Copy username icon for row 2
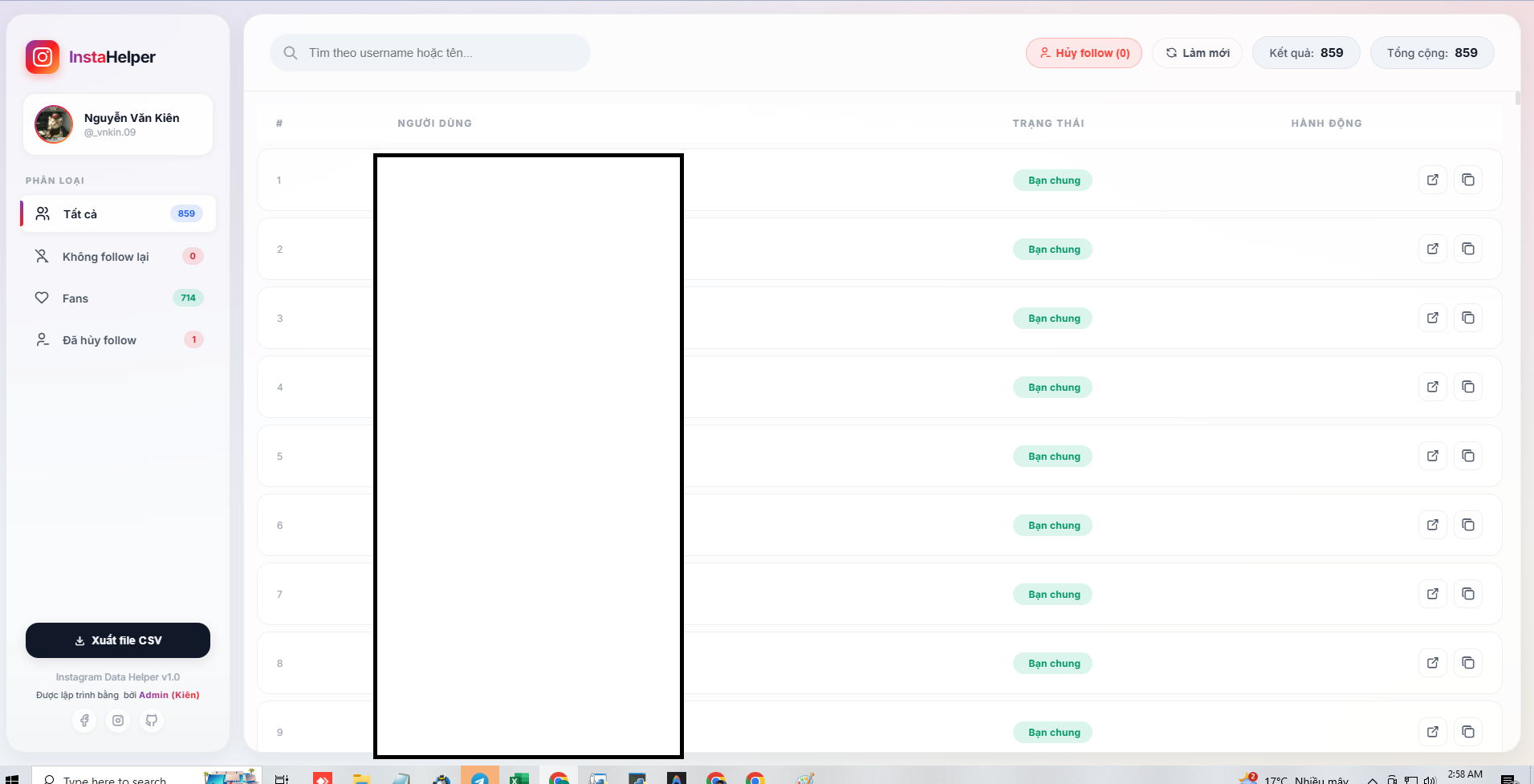1534x784 pixels. (x=1468, y=249)
